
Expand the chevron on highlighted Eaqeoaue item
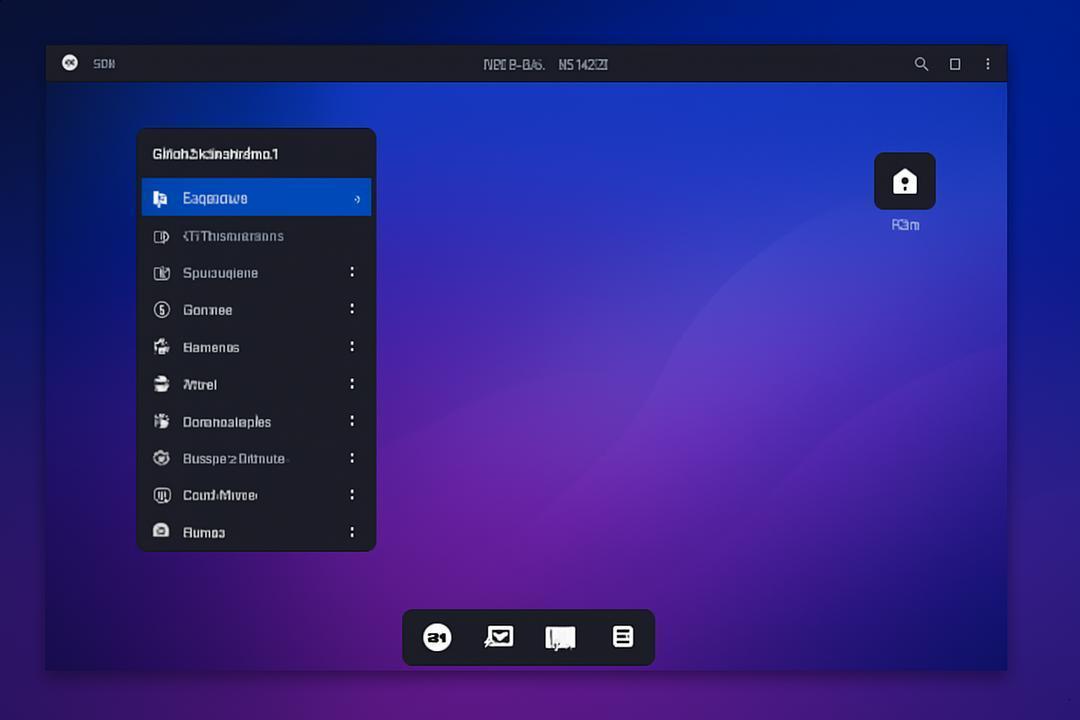357,199
